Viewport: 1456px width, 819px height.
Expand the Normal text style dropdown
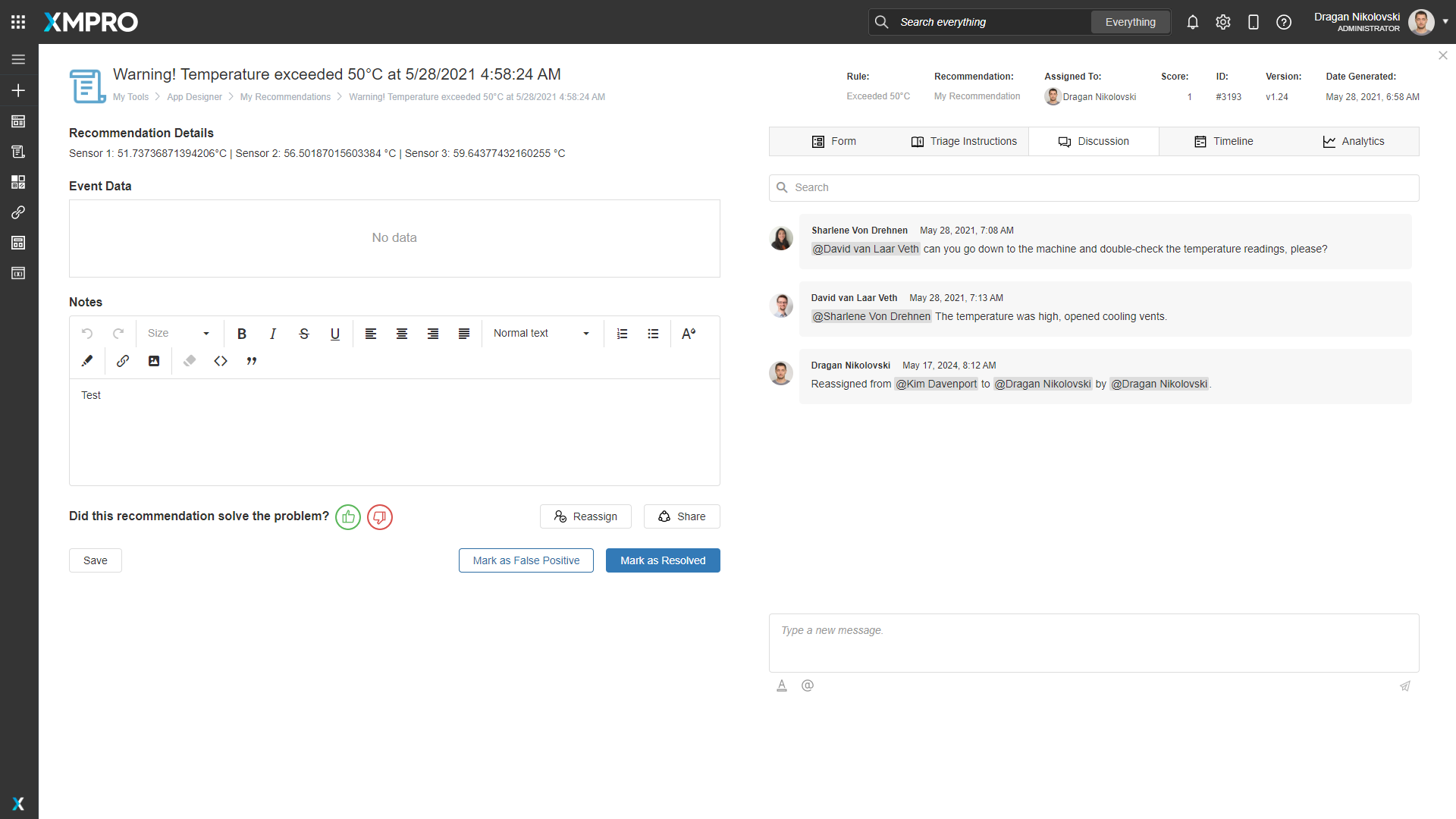coord(541,334)
